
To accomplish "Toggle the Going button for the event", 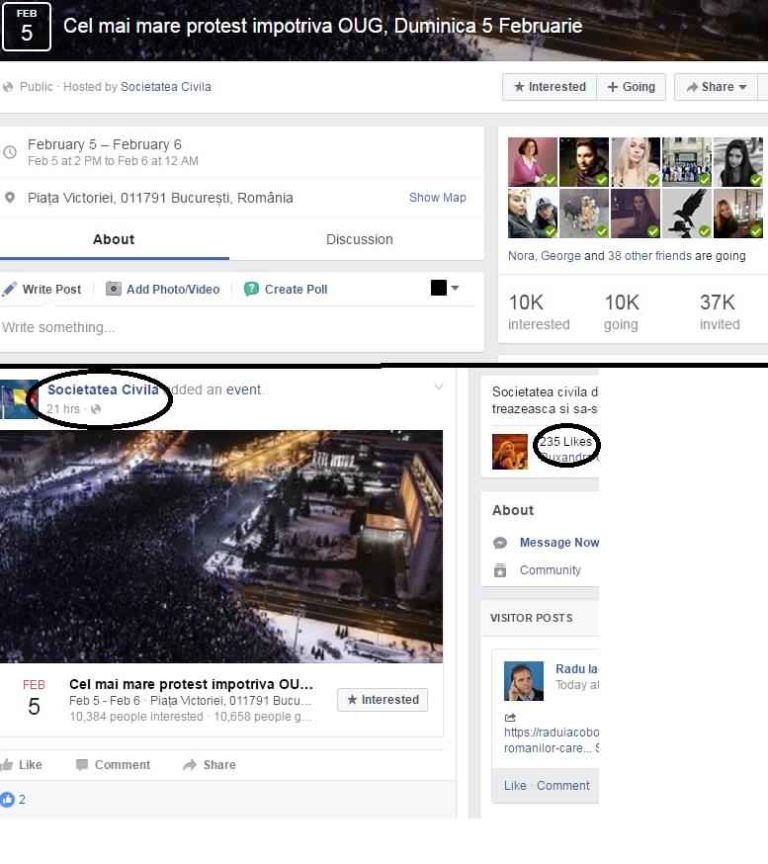I will coord(631,87).
